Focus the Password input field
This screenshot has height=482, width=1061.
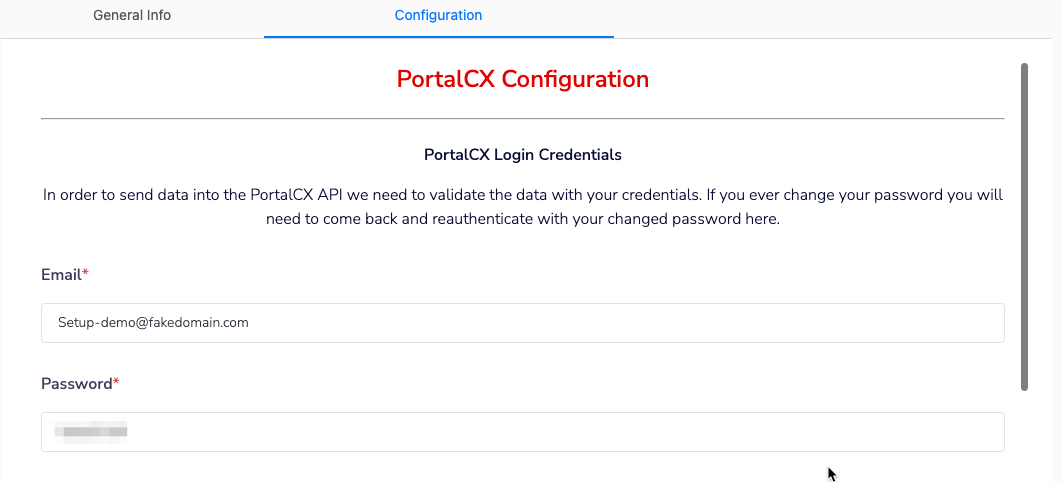[522, 432]
